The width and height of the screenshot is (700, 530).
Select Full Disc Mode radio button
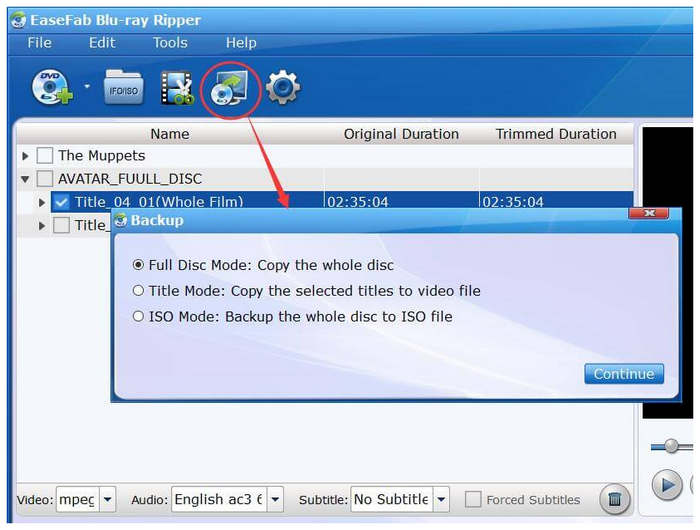138,265
